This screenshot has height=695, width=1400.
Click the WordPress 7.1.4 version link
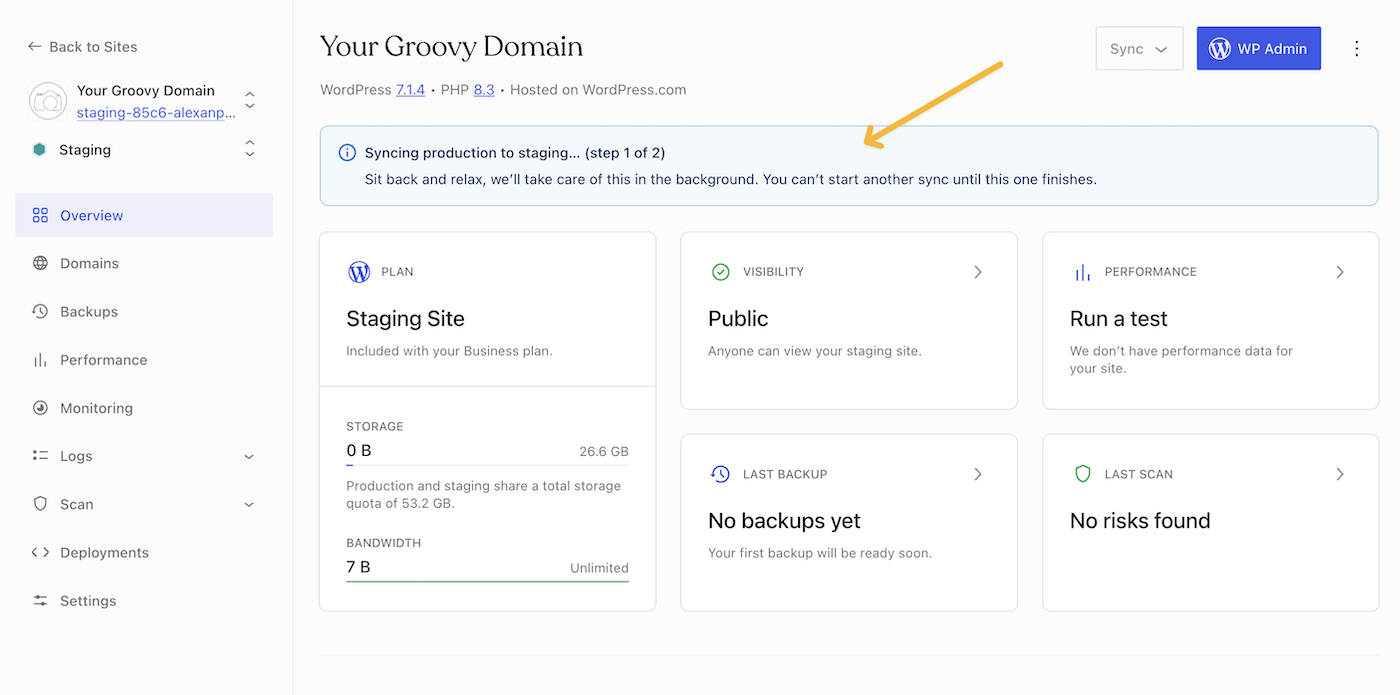(411, 90)
